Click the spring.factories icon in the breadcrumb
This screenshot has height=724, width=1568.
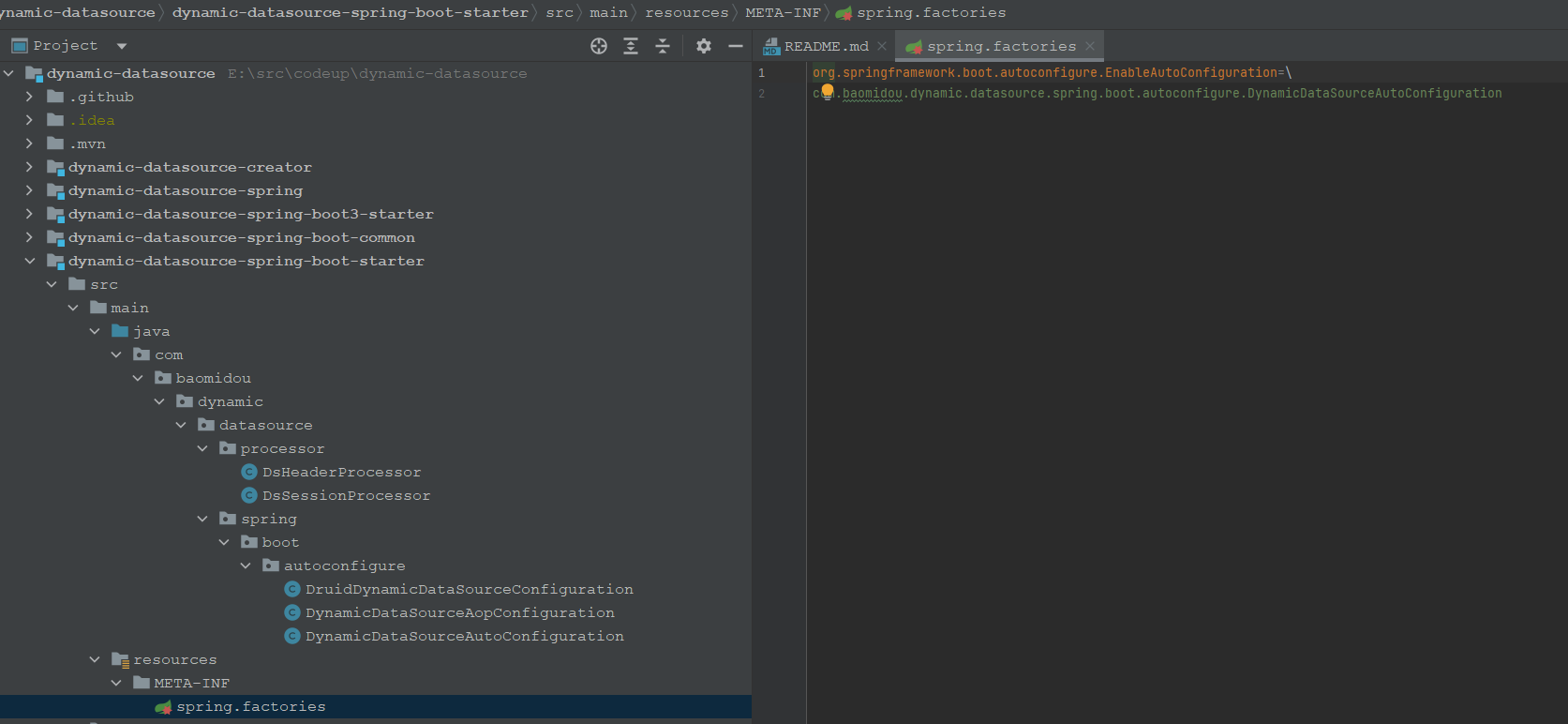844,13
